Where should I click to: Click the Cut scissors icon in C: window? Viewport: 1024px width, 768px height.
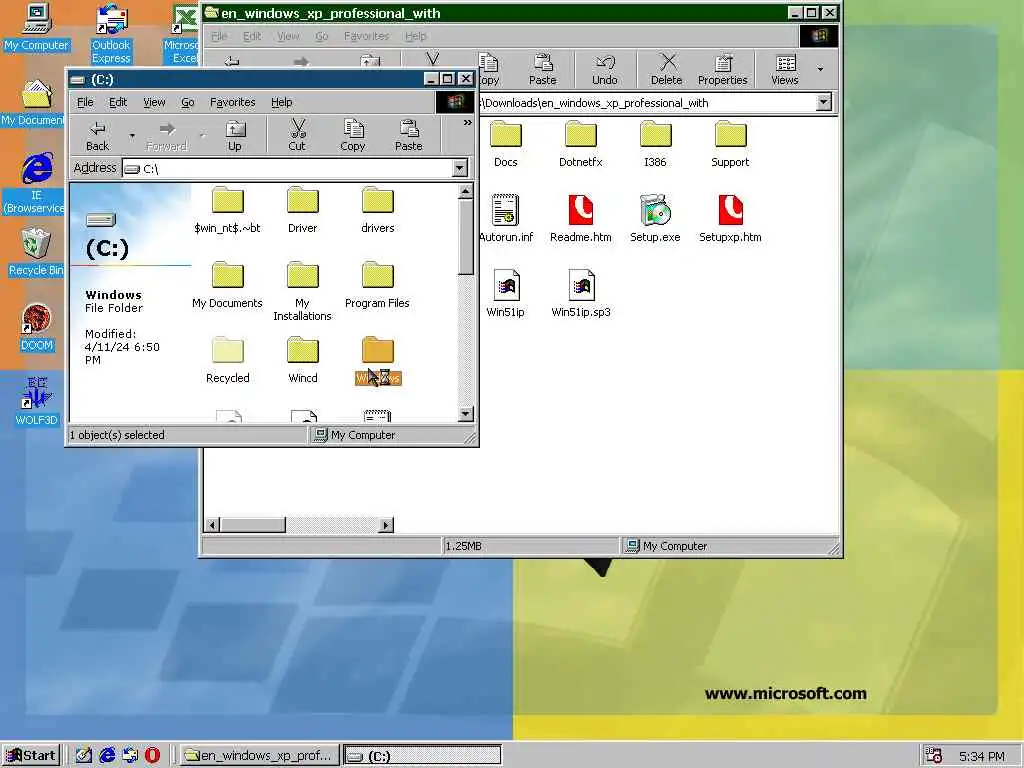click(x=297, y=136)
